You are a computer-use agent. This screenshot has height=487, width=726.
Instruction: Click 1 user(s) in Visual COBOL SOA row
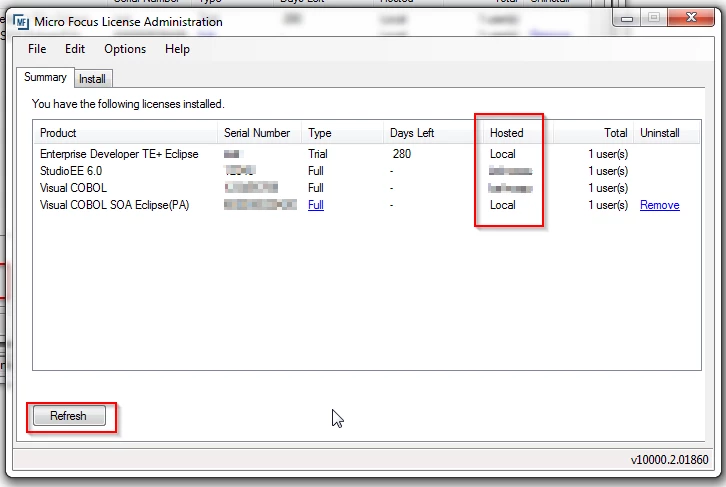608,205
